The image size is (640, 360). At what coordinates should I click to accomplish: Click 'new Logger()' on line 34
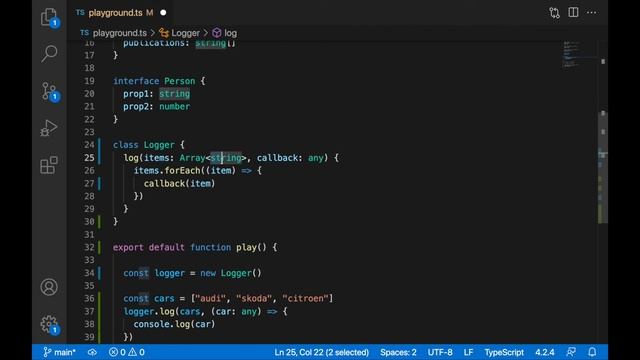231,273
